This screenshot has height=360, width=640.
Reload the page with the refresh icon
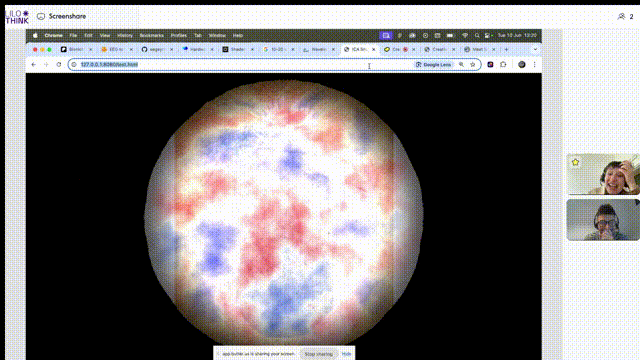click(x=59, y=64)
